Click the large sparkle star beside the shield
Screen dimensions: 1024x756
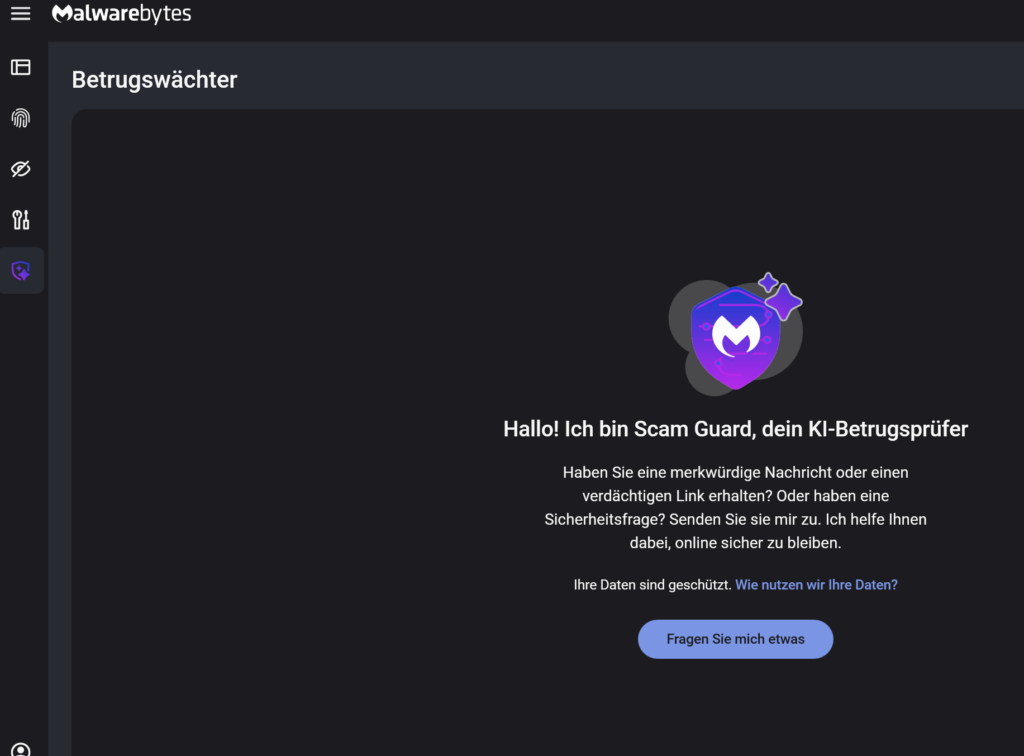pyautogui.click(x=783, y=302)
